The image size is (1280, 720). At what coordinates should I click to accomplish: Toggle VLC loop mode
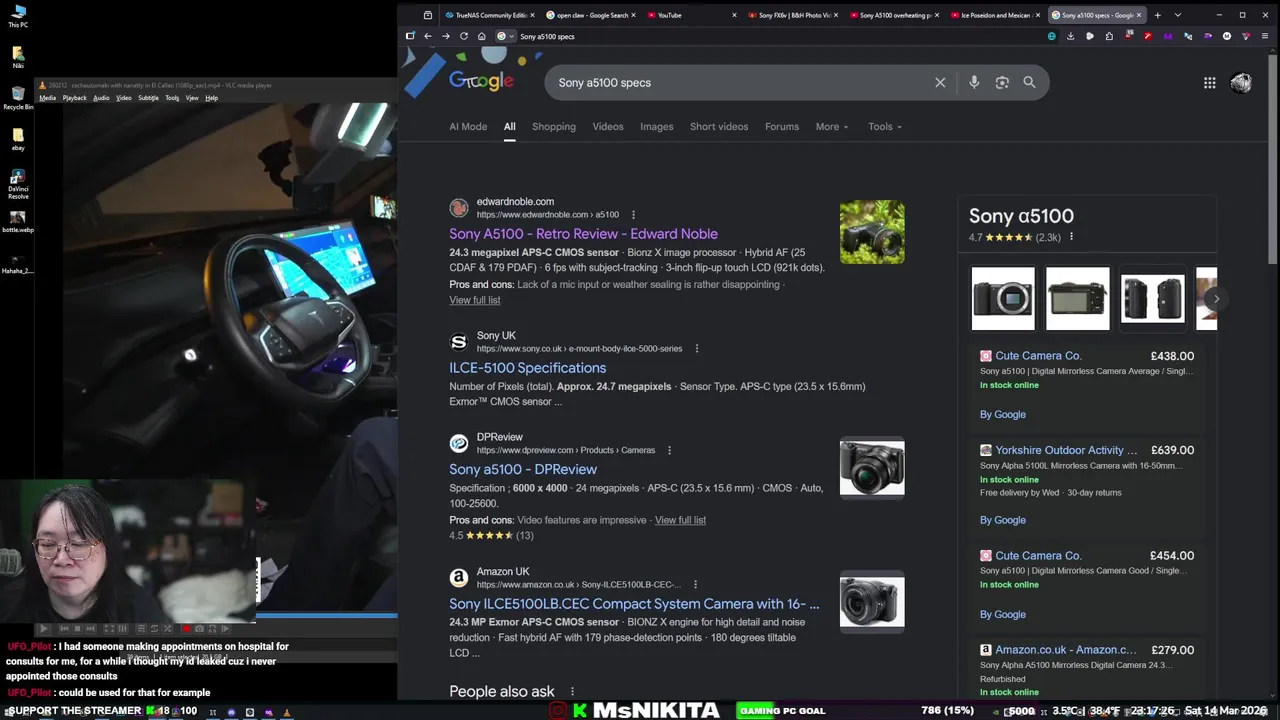[154, 629]
